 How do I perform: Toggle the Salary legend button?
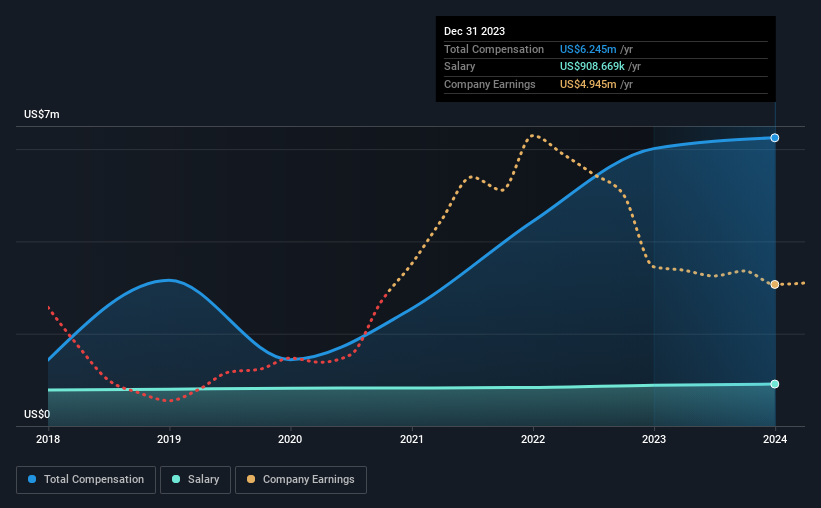[x=195, y=480]
